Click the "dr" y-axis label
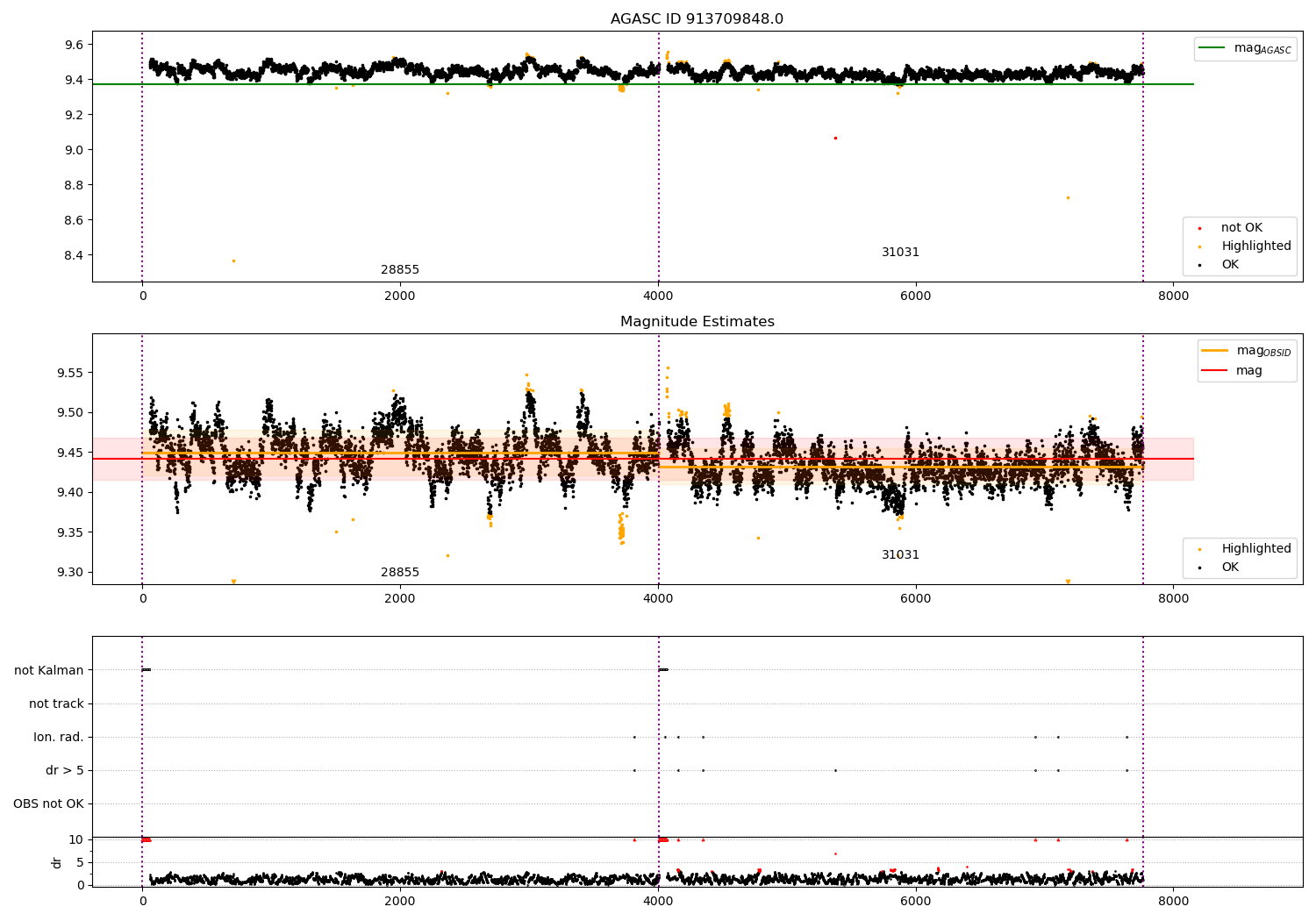The width and height of the screenshot is (1316, 921). (x=57, y=862)
